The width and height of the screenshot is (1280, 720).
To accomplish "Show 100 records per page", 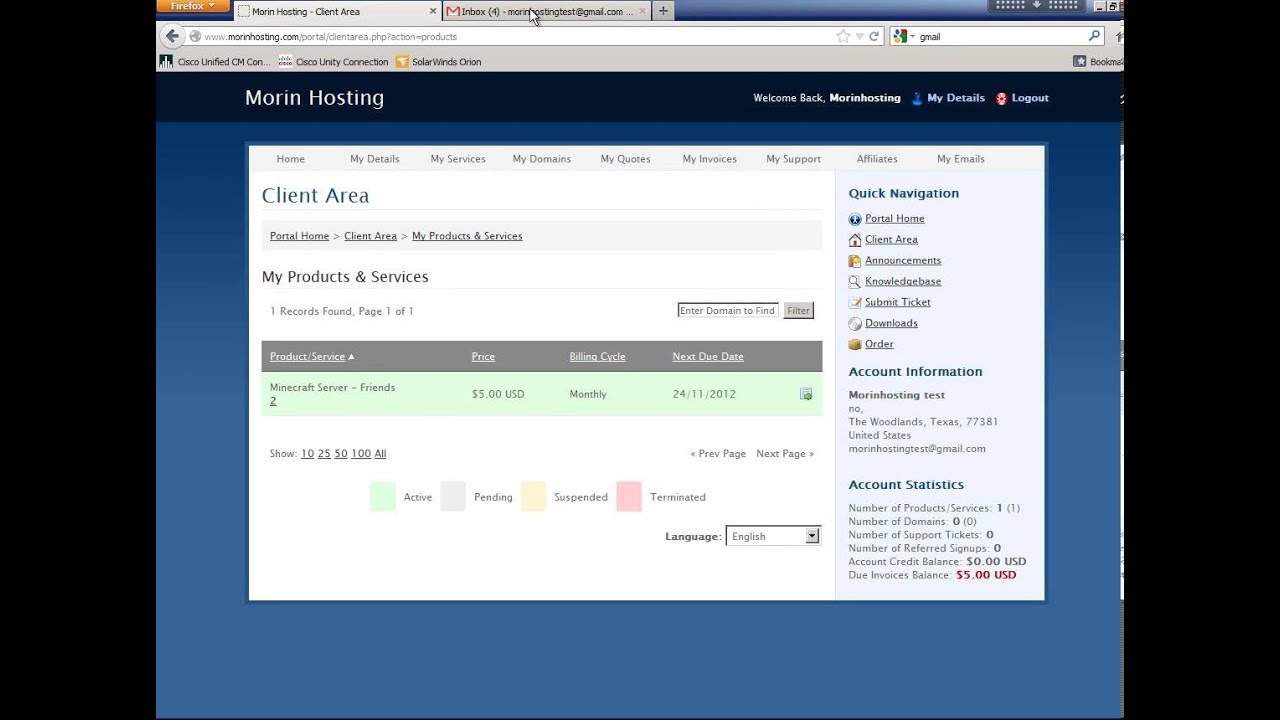I will (361, 454).
